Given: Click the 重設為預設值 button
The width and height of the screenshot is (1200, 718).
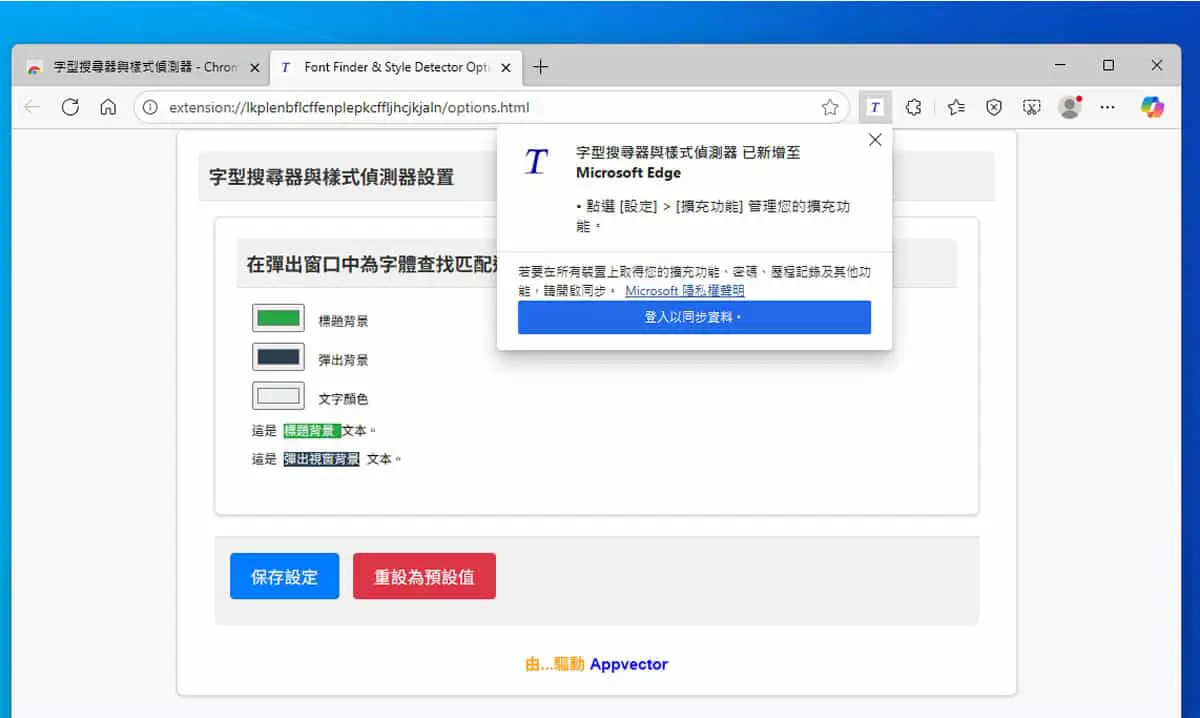Looking at the screenshot, I should tap(424, 576).
